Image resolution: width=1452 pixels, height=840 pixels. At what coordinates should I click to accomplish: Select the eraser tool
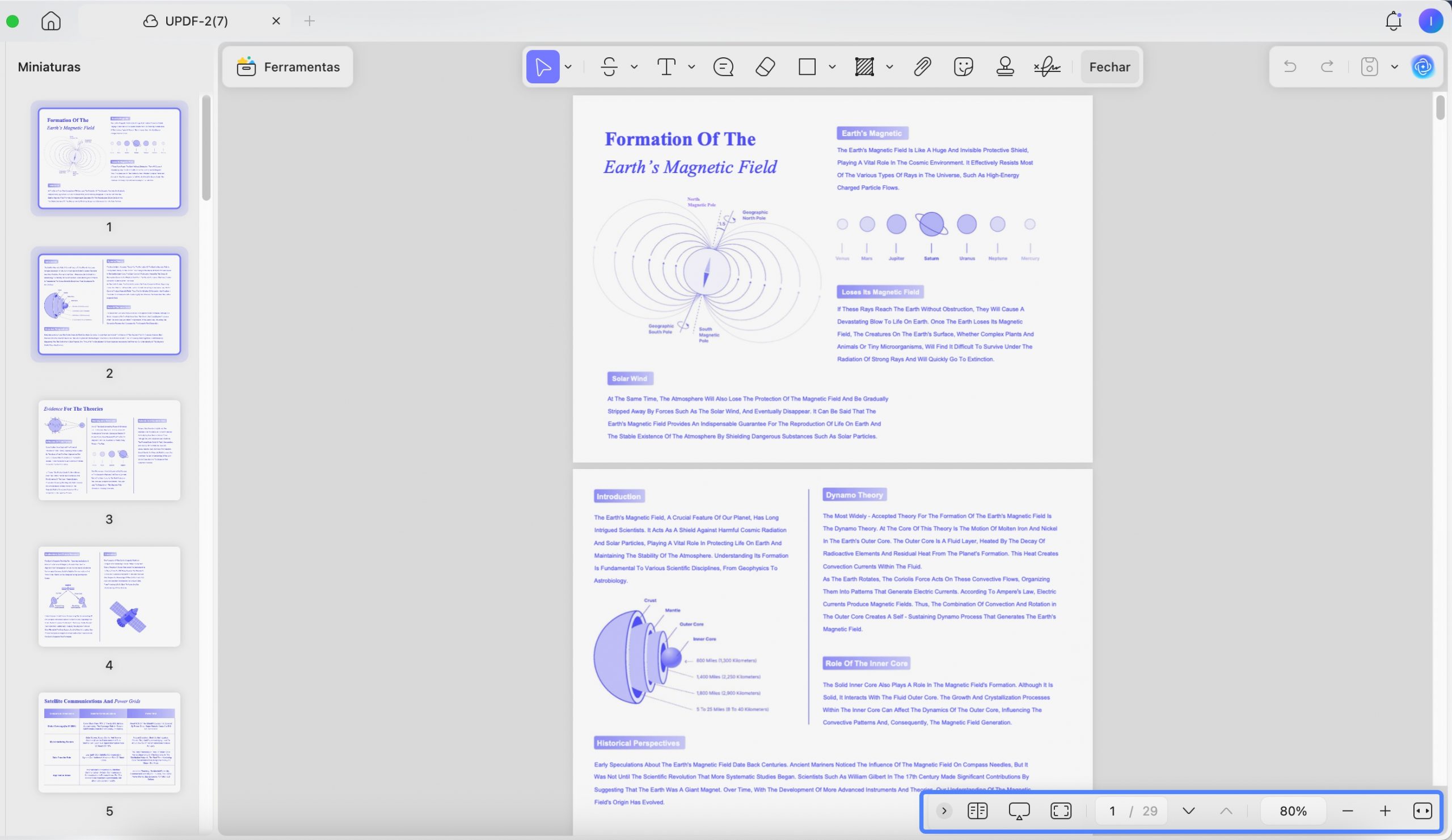tap(765, 67)
